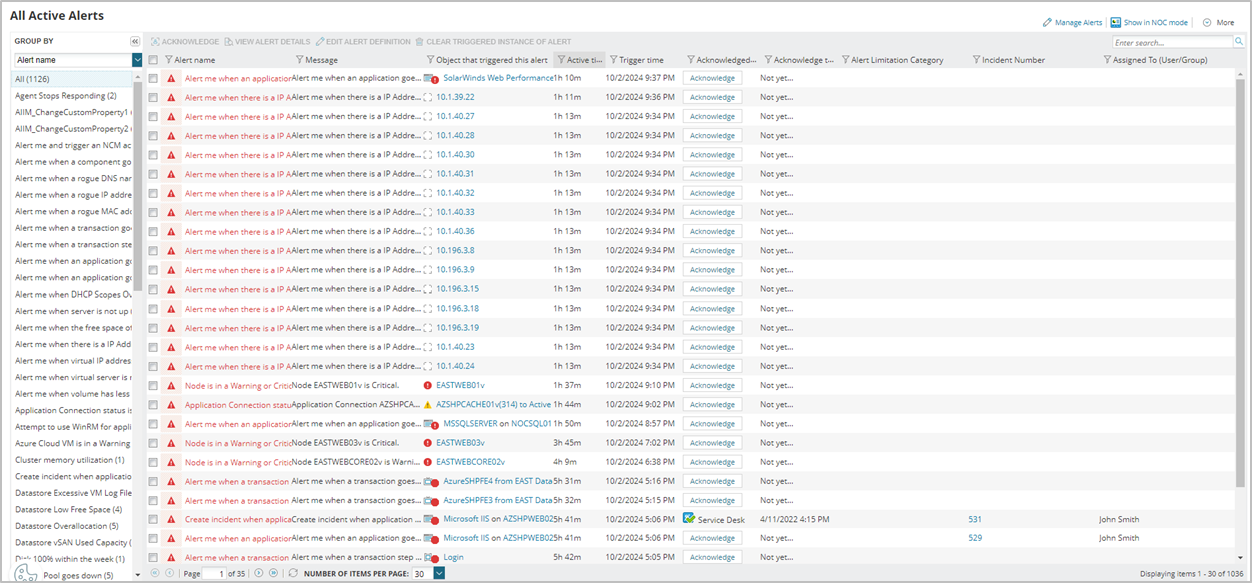
Task: Open the Group By alert name dropdown
Action: point(135,60)
